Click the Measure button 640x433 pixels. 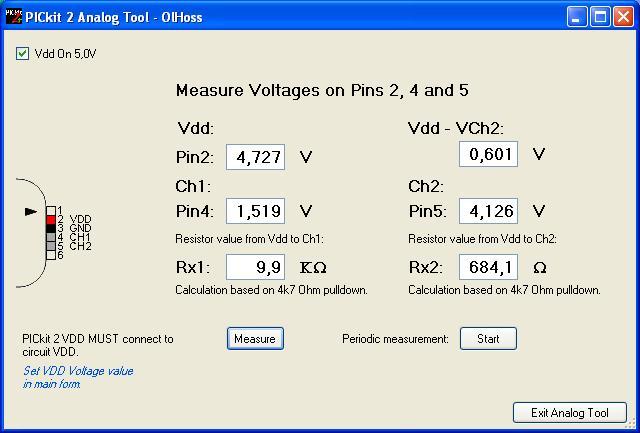pos(255,339)
